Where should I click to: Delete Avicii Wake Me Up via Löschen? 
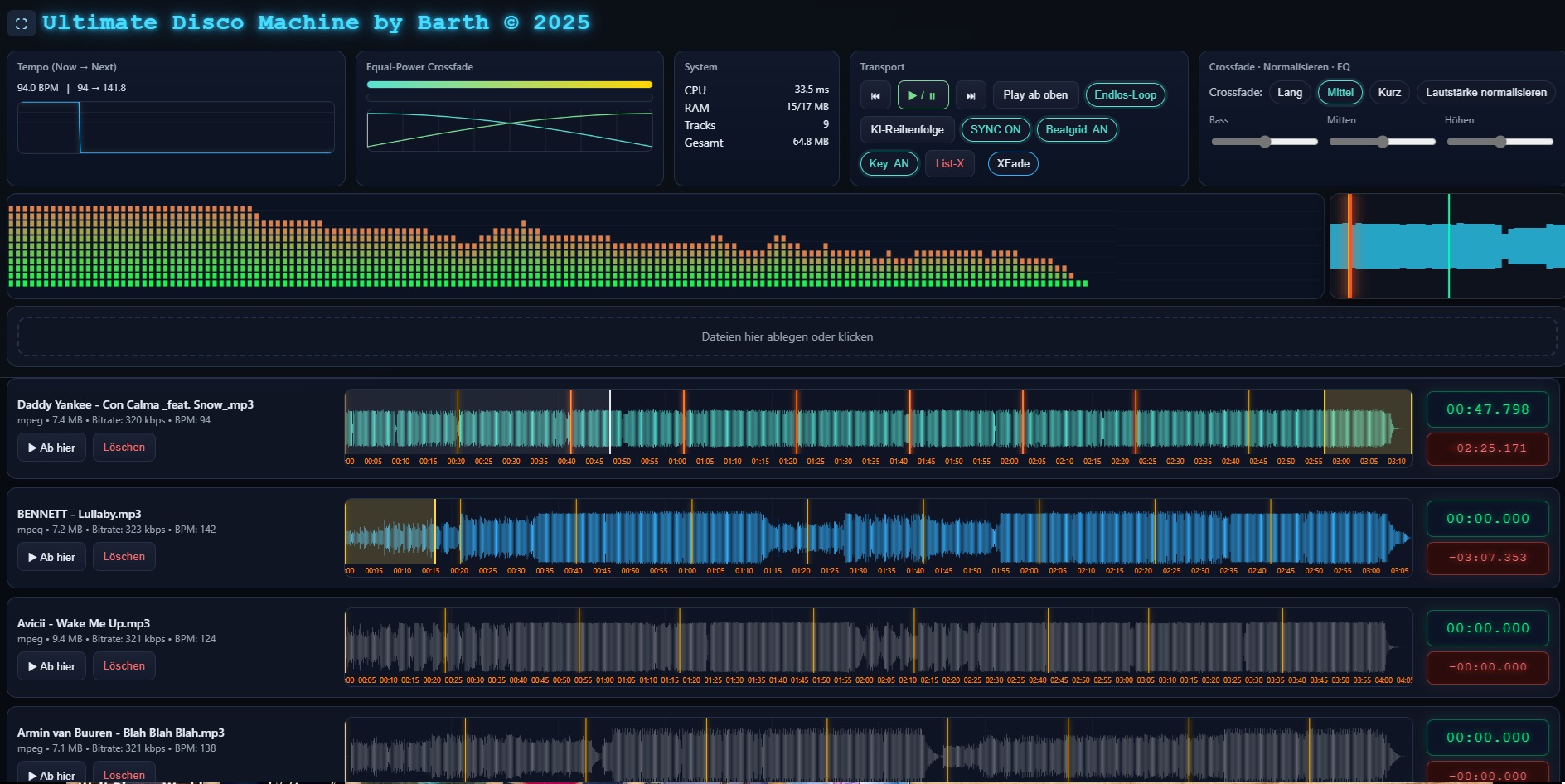(x=124, y=666)
